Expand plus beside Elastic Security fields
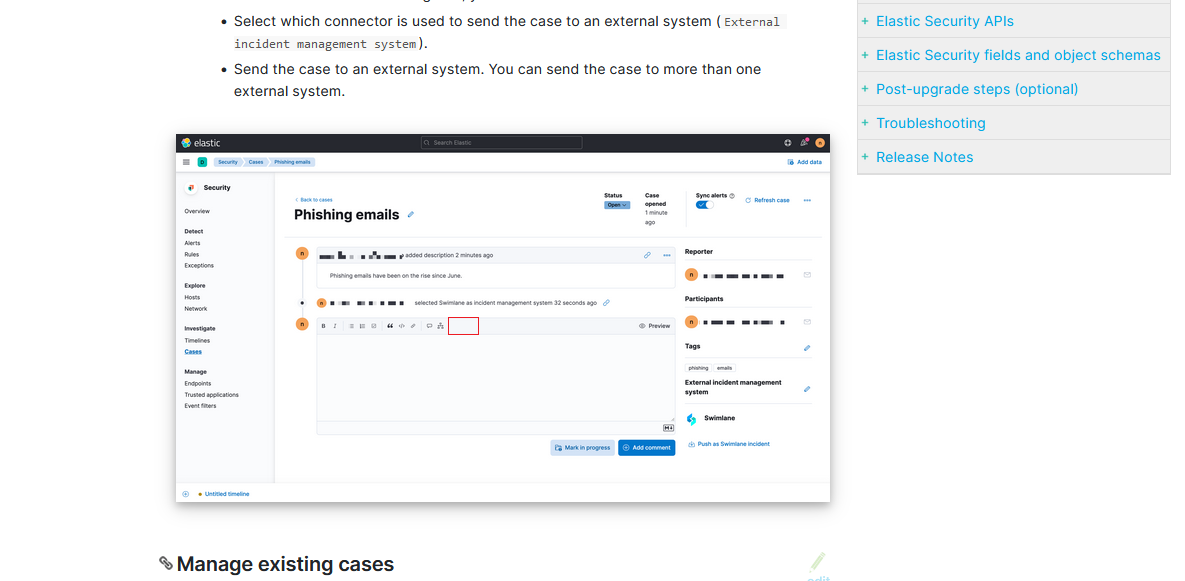The width and height of the screenshot is (1185, 581). (865, 55)
